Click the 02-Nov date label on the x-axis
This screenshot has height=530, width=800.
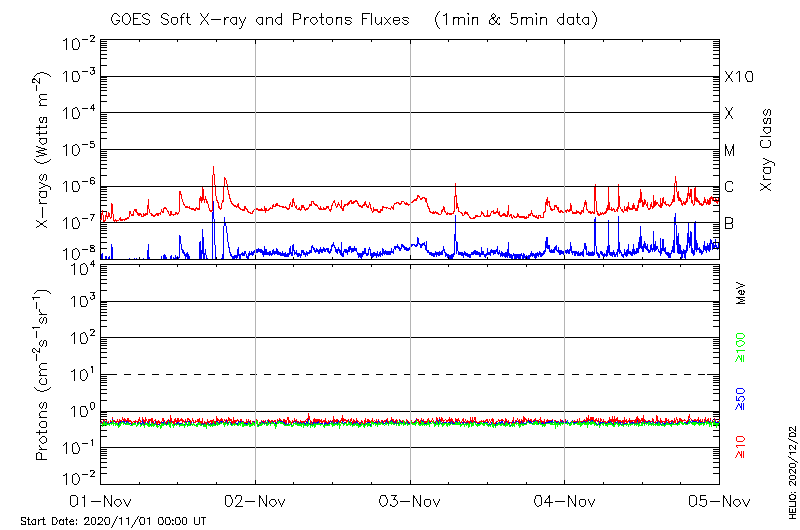click(255, 501)
